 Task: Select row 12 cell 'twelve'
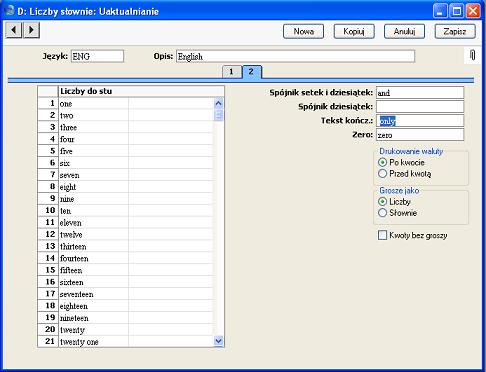(x=93, y=234)
